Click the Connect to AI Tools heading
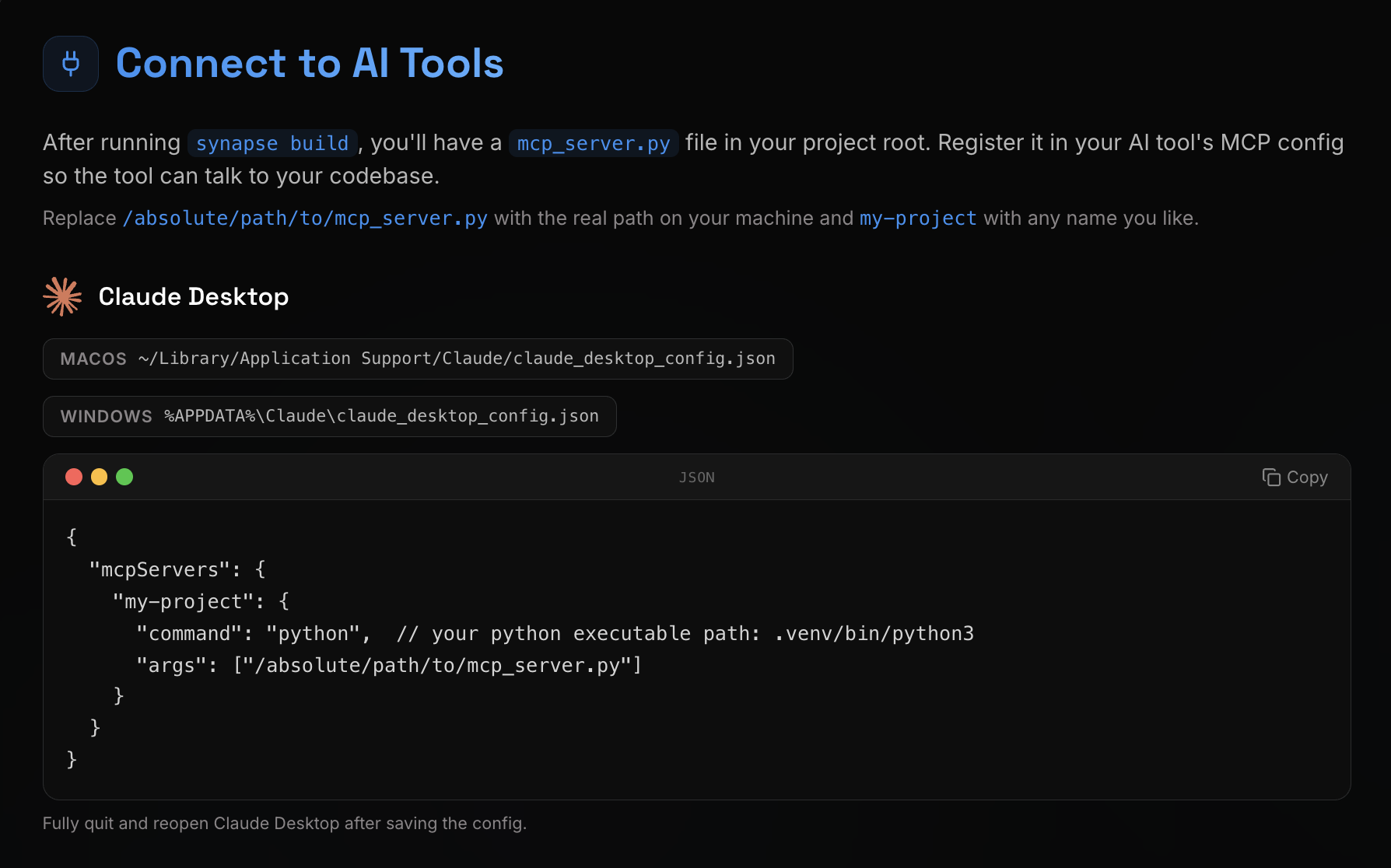Image resolution: width=1391 pixels, height=868 pixels. [310, 63]
